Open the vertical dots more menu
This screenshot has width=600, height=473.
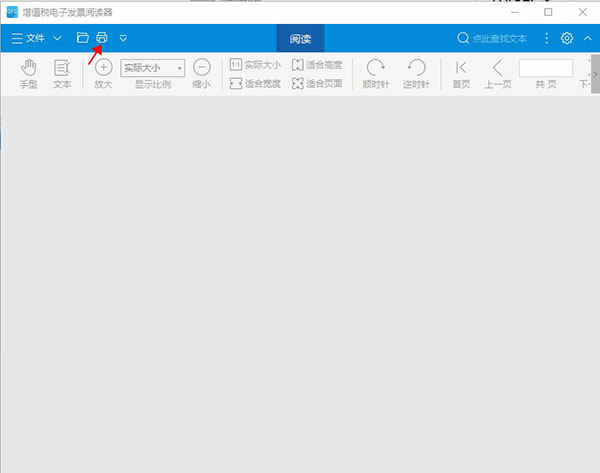tap(547, 38)
